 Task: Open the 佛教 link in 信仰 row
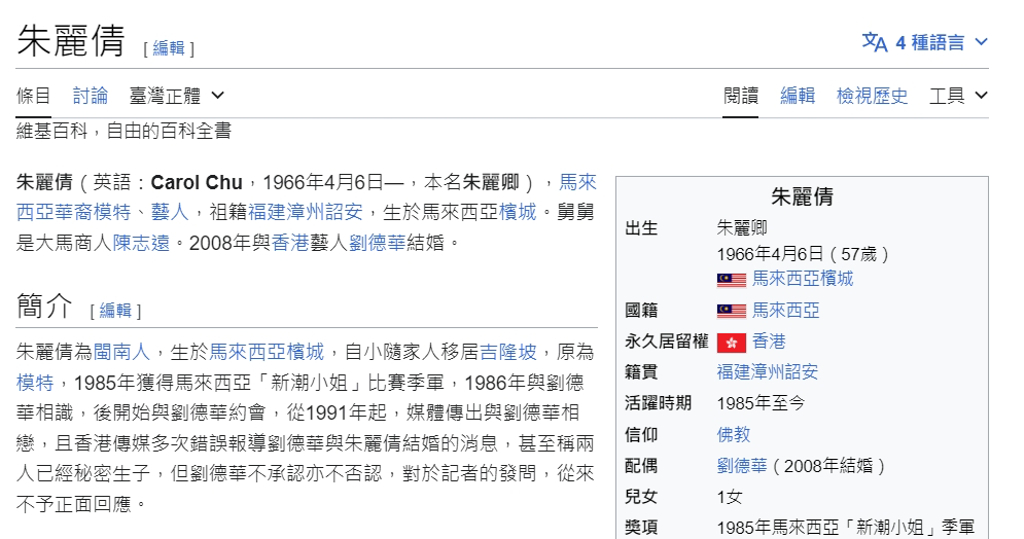tap(733, 434)
